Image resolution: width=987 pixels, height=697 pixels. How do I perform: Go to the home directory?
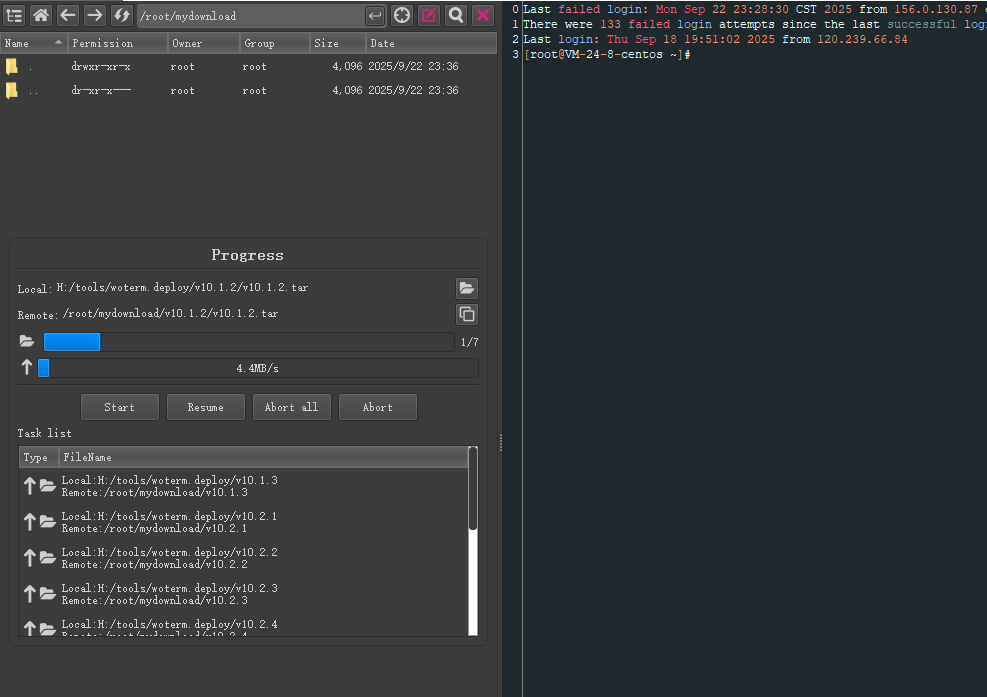[41, 15]
